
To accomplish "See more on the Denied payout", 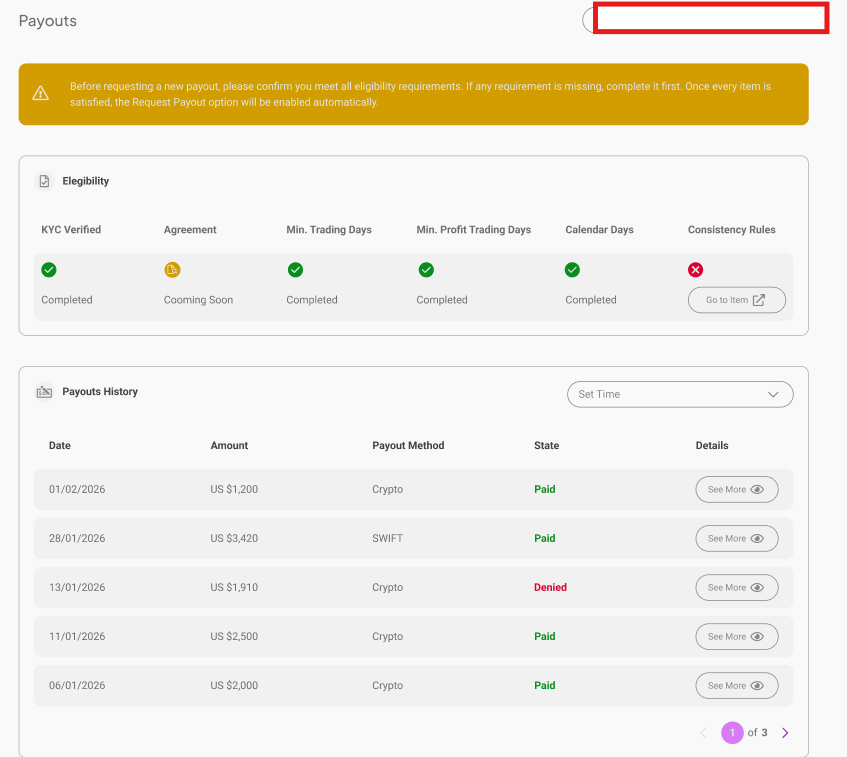I will 736,588.
